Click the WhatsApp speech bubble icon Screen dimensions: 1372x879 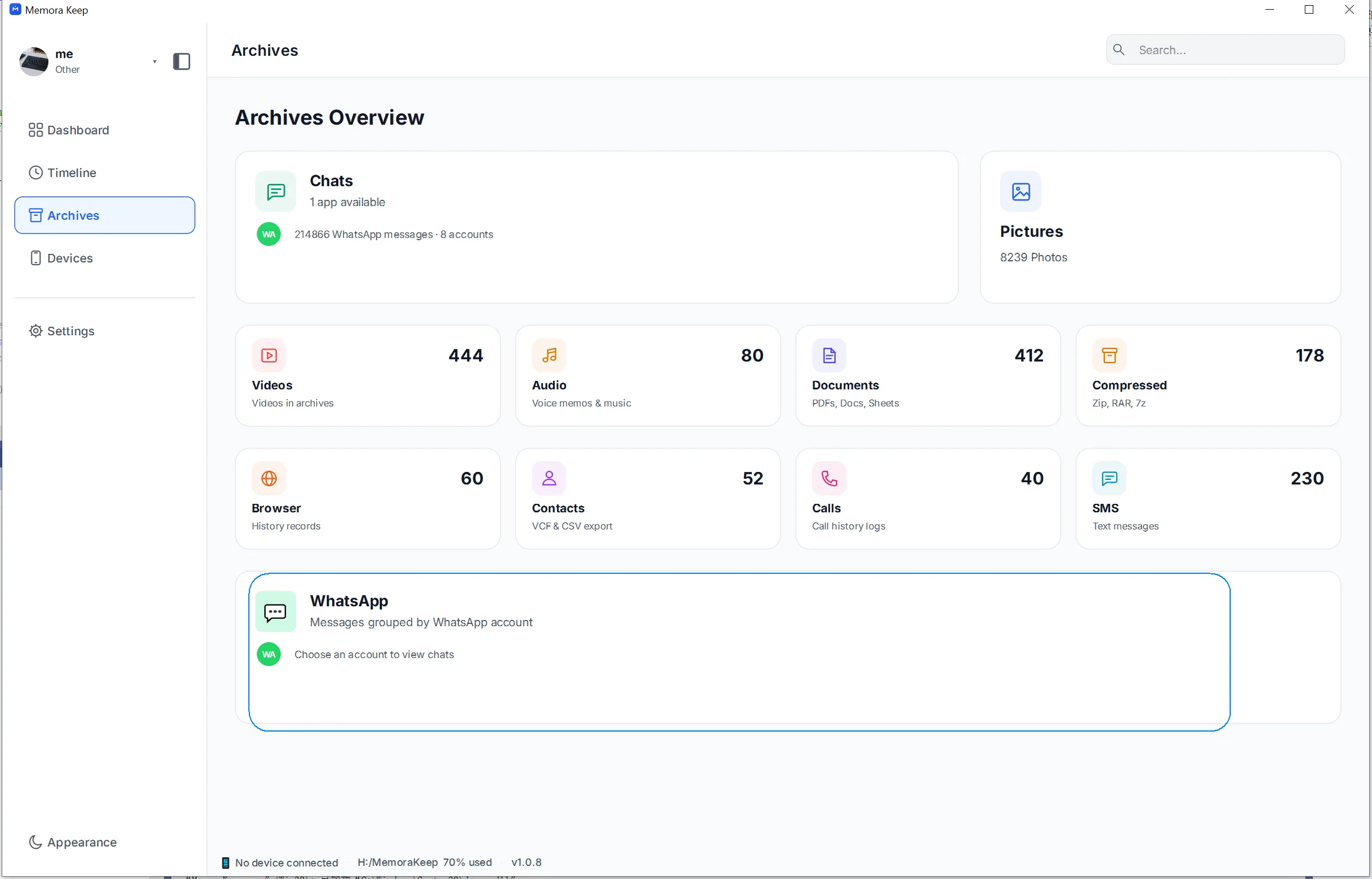coord(276,612)
